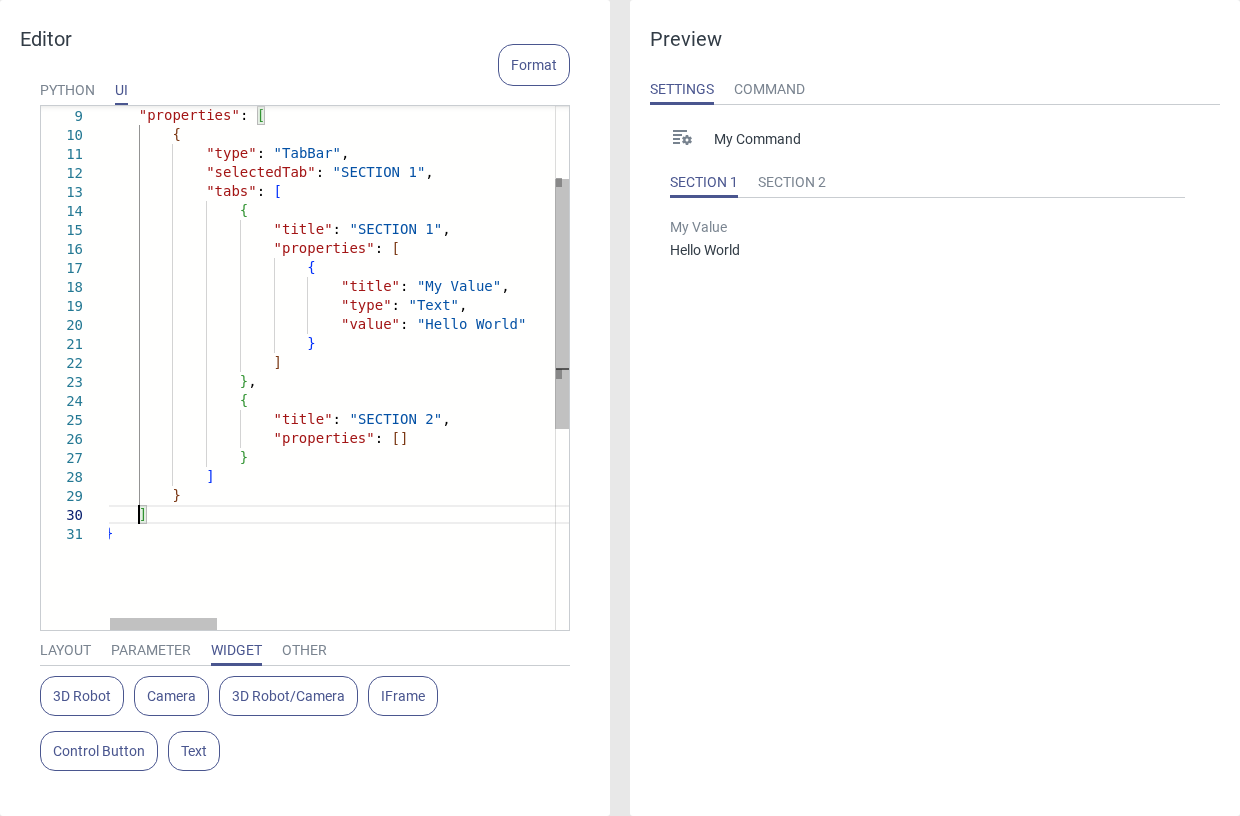Click the editor's horizontal scrollbar thumb
This screenshot has width=1240, height=816.
point(163,624)
